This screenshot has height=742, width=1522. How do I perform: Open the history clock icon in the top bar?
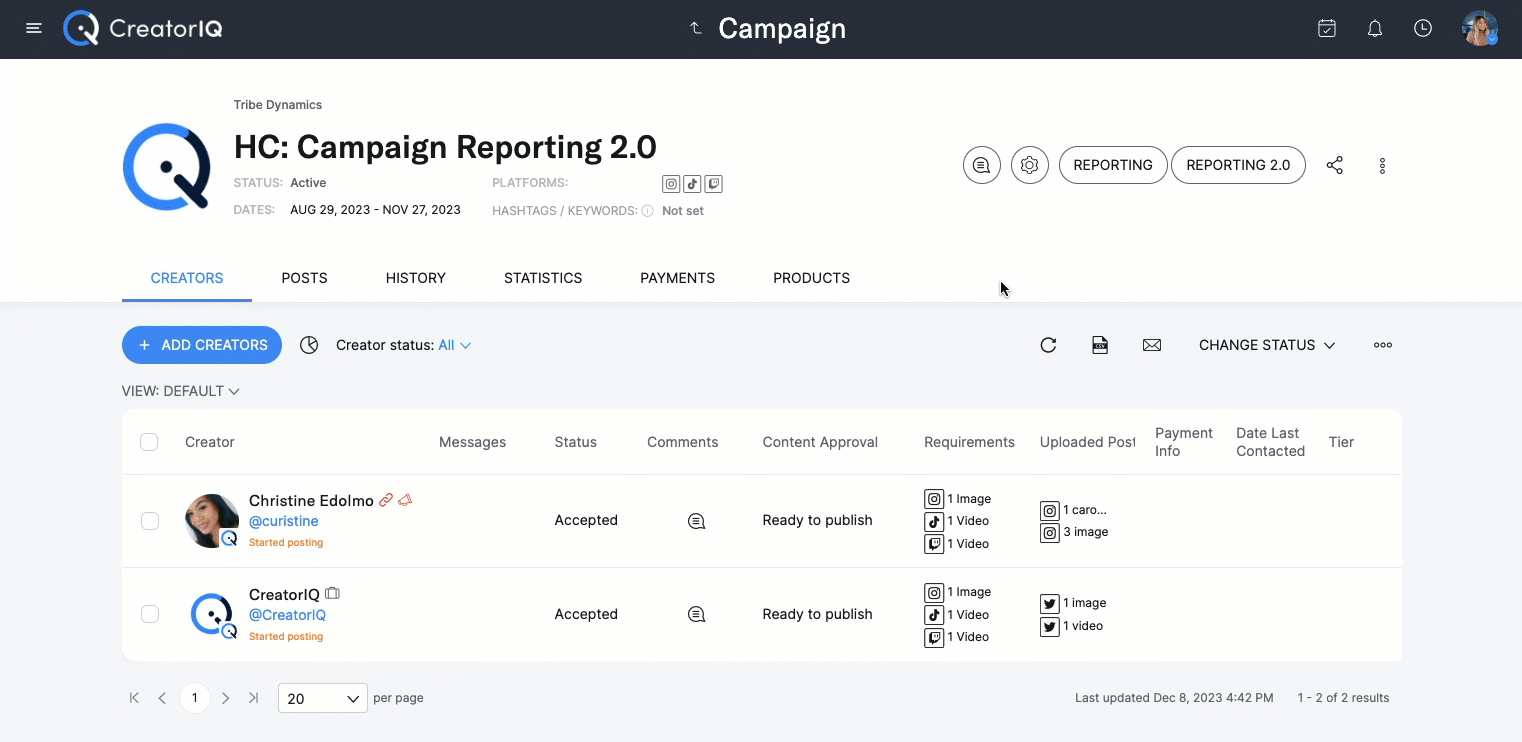pos(1422,28)
